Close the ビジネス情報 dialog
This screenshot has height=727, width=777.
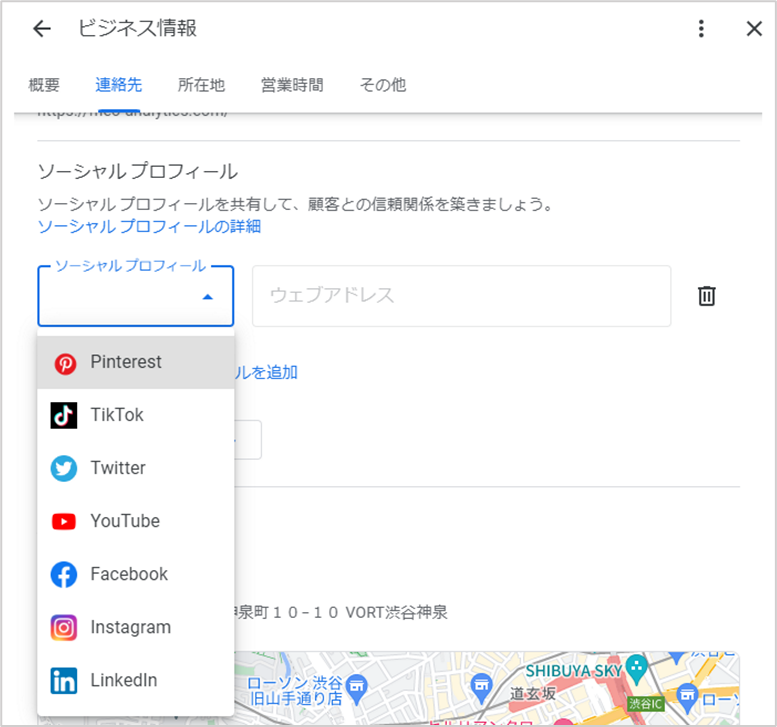(754, 29)
